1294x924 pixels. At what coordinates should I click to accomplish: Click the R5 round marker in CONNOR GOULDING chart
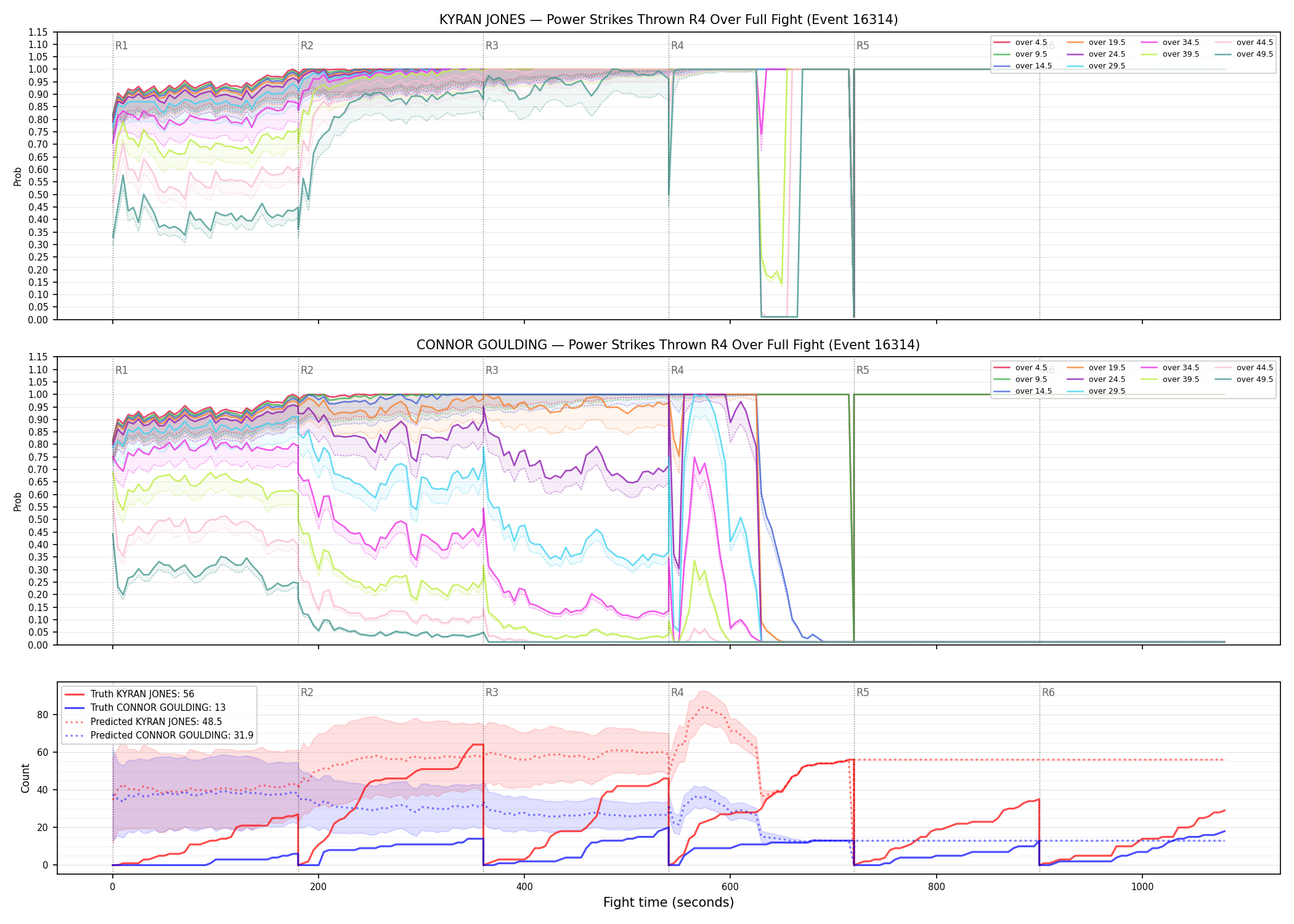click(863, 370)
